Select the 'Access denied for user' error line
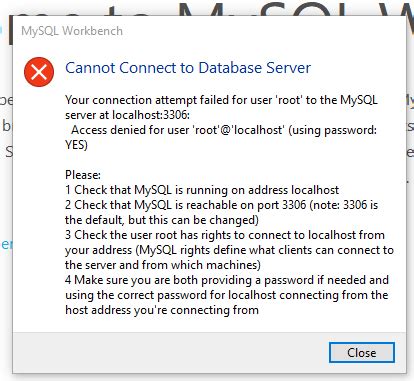 pos(224,130)
